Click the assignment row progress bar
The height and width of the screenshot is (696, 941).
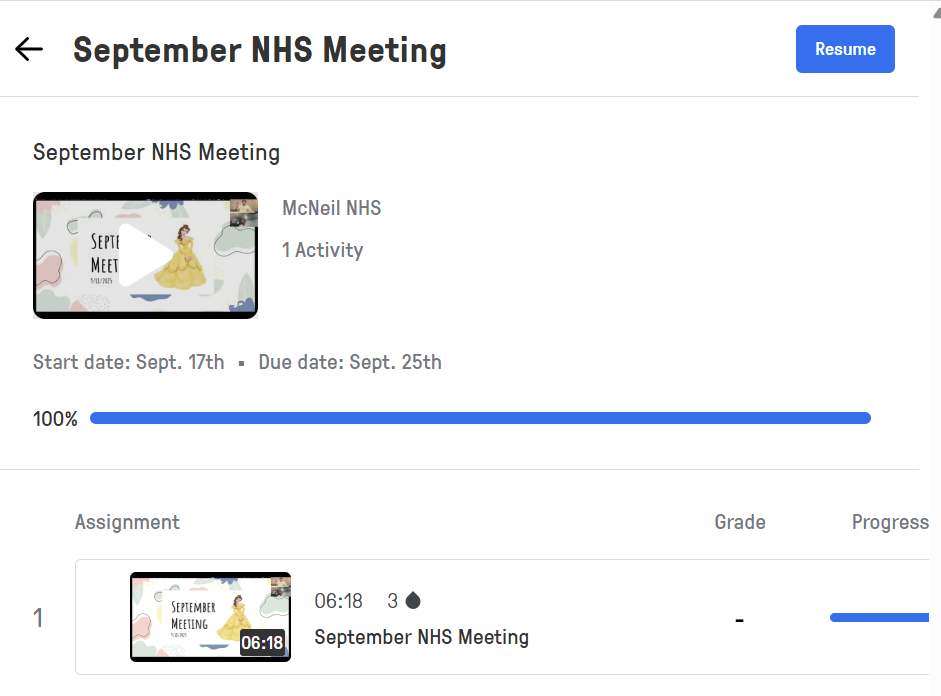(878, 618)
